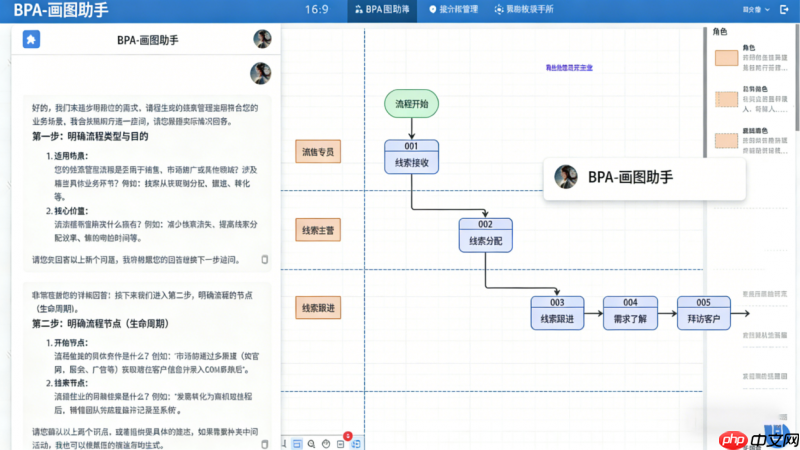The width and height of the screenshot is (800, 450).
Task: Click the blue home icon in chat panel
Action: pyautogui.click(x=32, y=39)
